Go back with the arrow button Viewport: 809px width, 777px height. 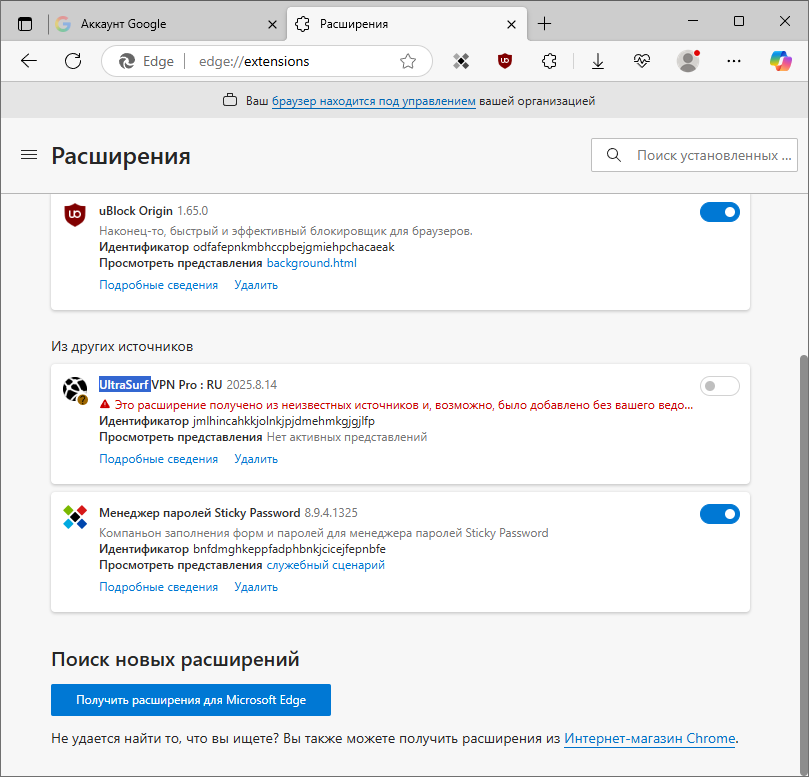29,61
